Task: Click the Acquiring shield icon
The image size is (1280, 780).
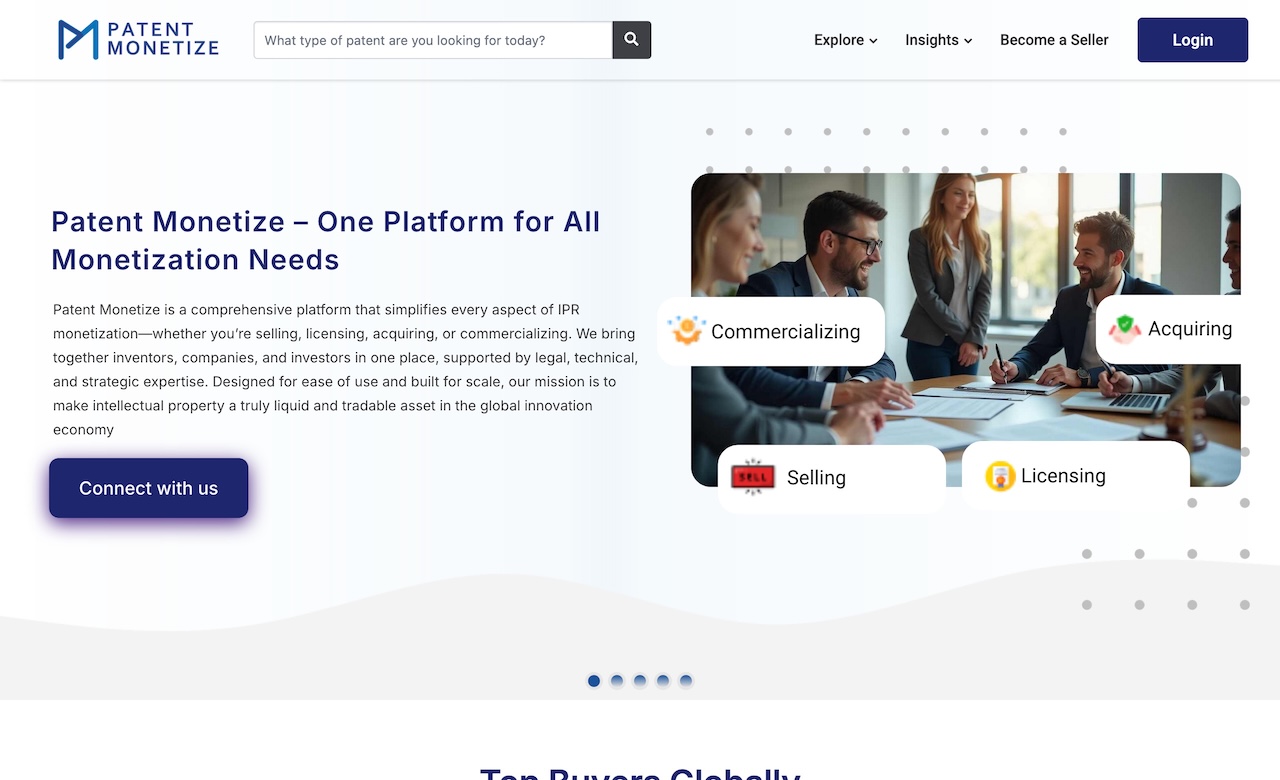Action: (1124, 328)
